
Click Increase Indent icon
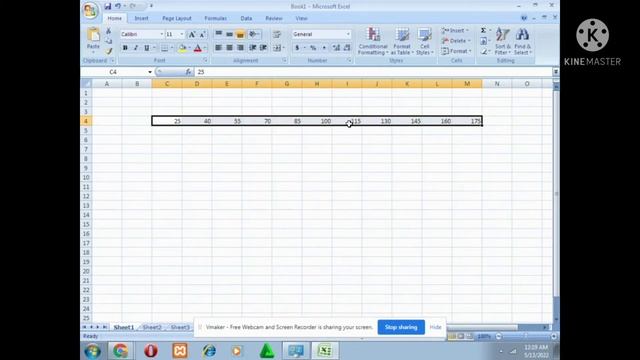[x=263, y=48]
